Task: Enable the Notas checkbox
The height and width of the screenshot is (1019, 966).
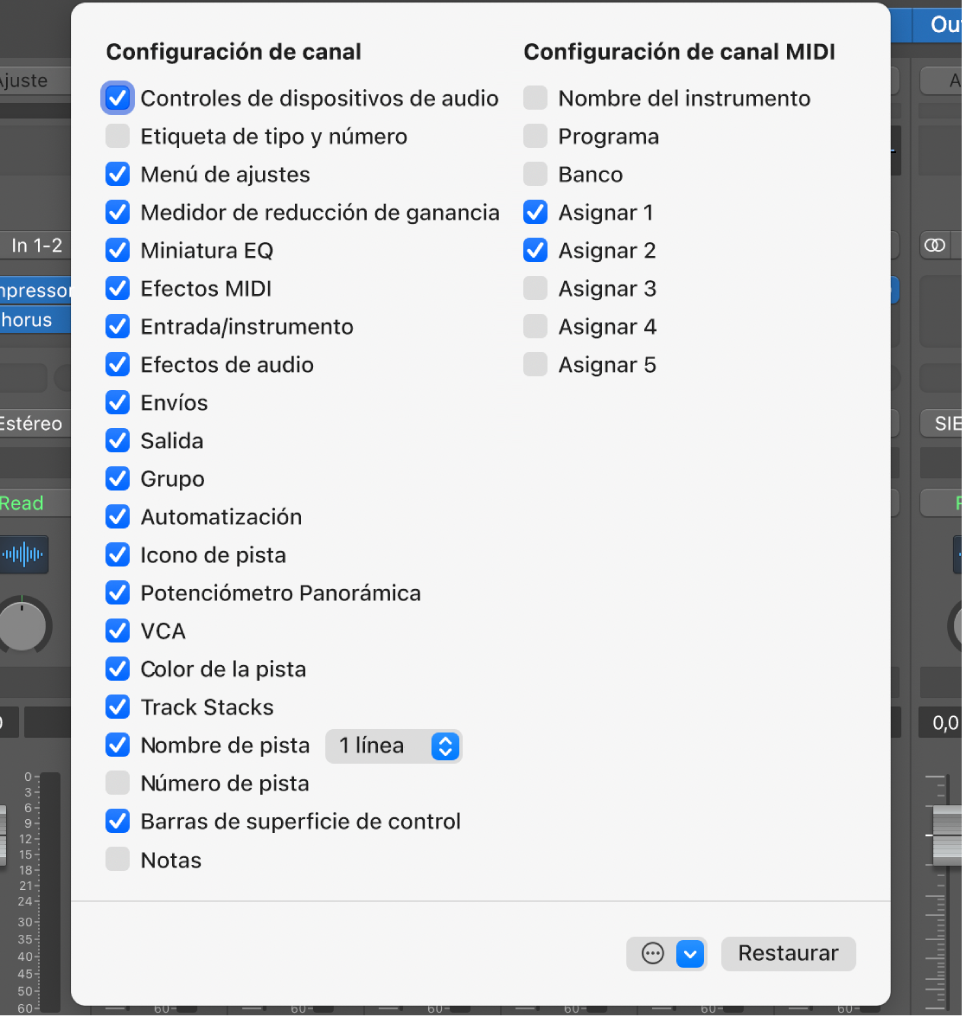Action: pyautogui.click(x=118, y=860)
